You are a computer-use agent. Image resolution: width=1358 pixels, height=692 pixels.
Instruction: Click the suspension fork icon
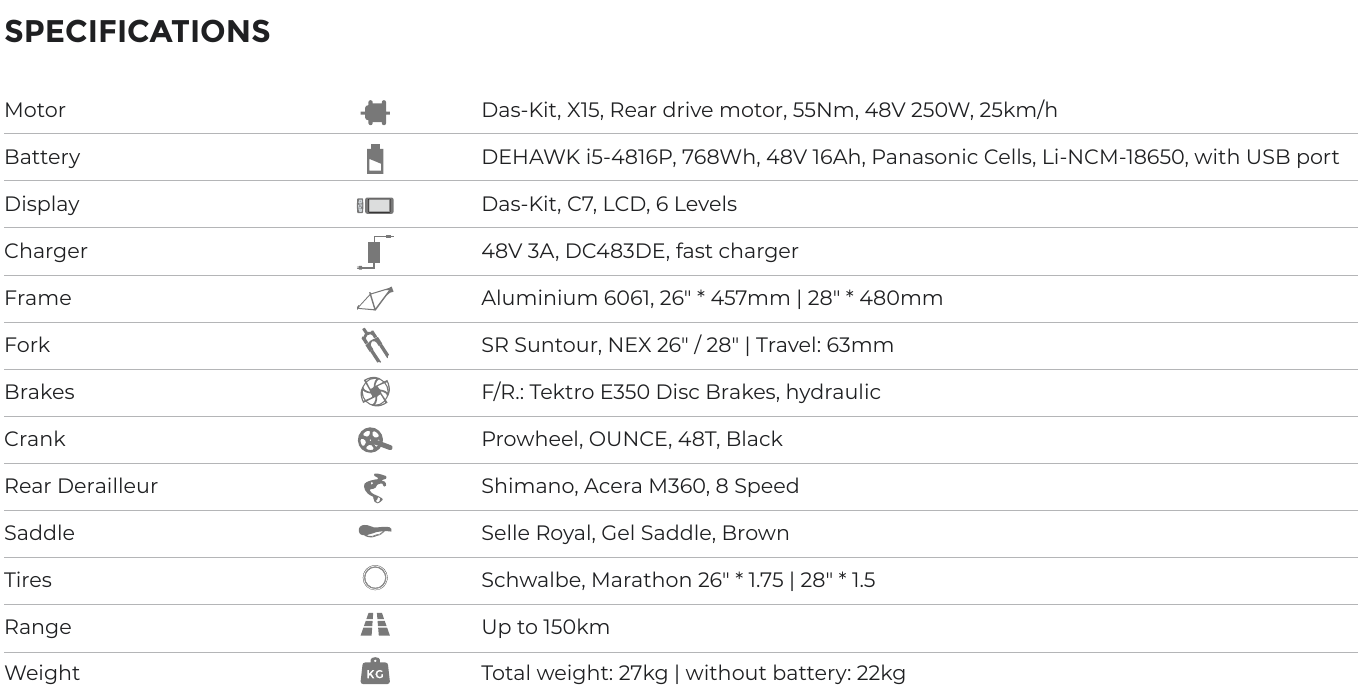point(375,345)
